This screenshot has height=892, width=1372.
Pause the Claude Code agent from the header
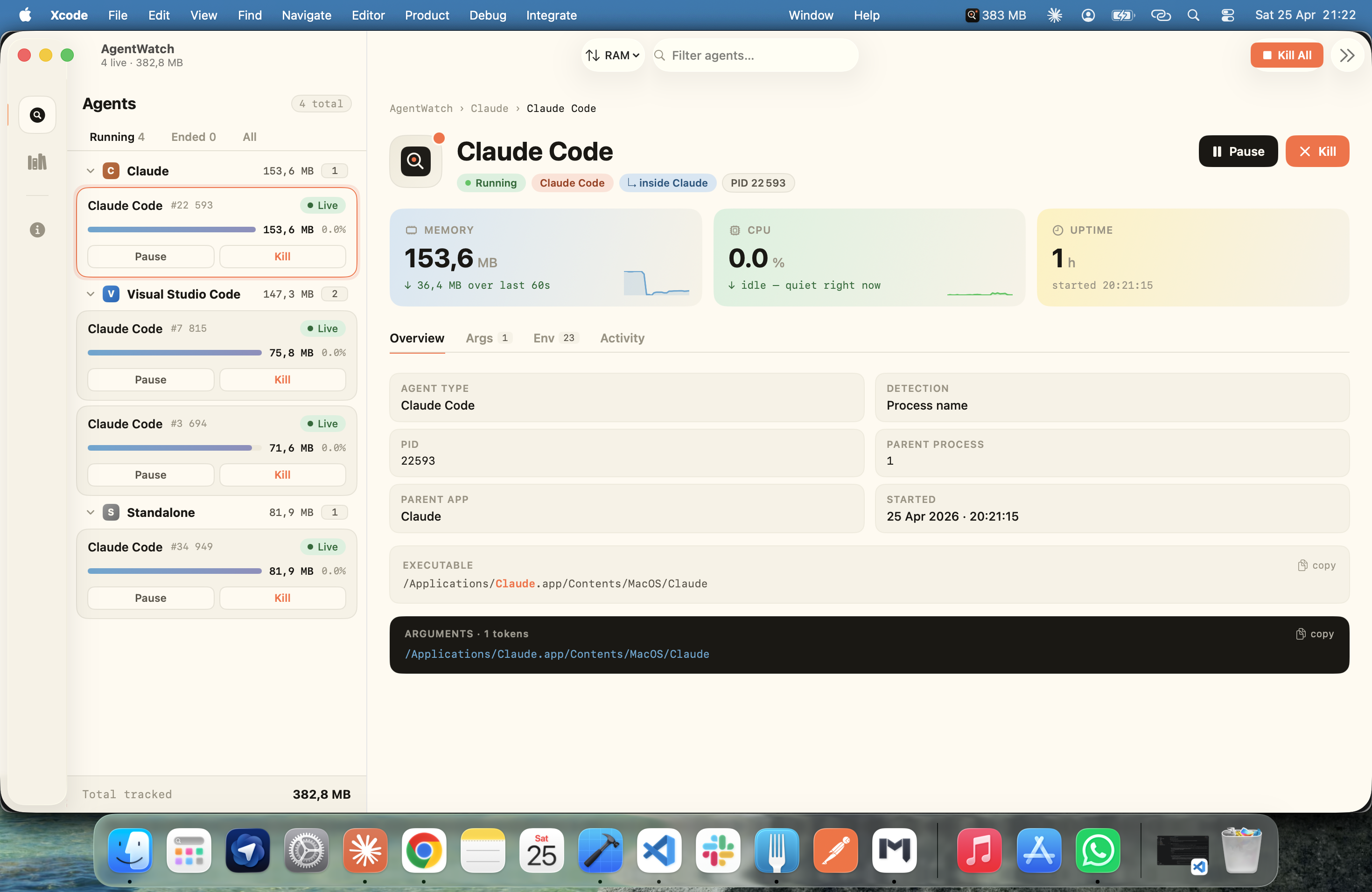pyautogui.click(x=1238, y=151)
